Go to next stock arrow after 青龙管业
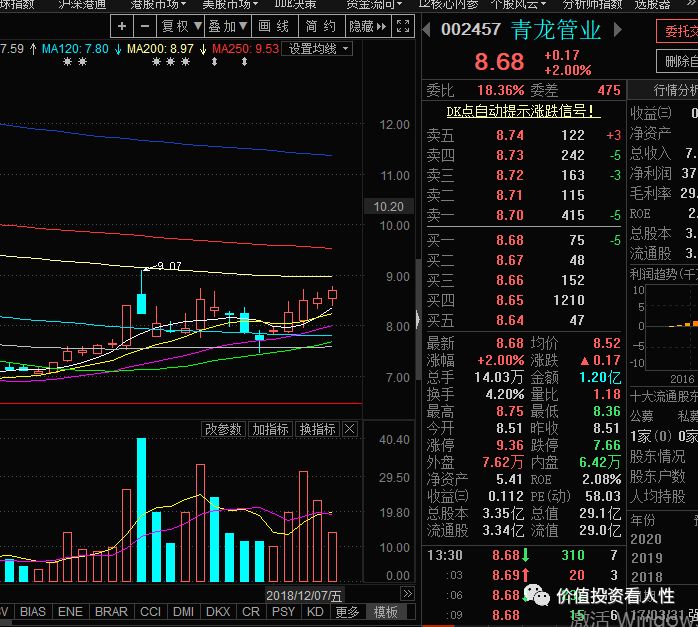 click(617, 30)
